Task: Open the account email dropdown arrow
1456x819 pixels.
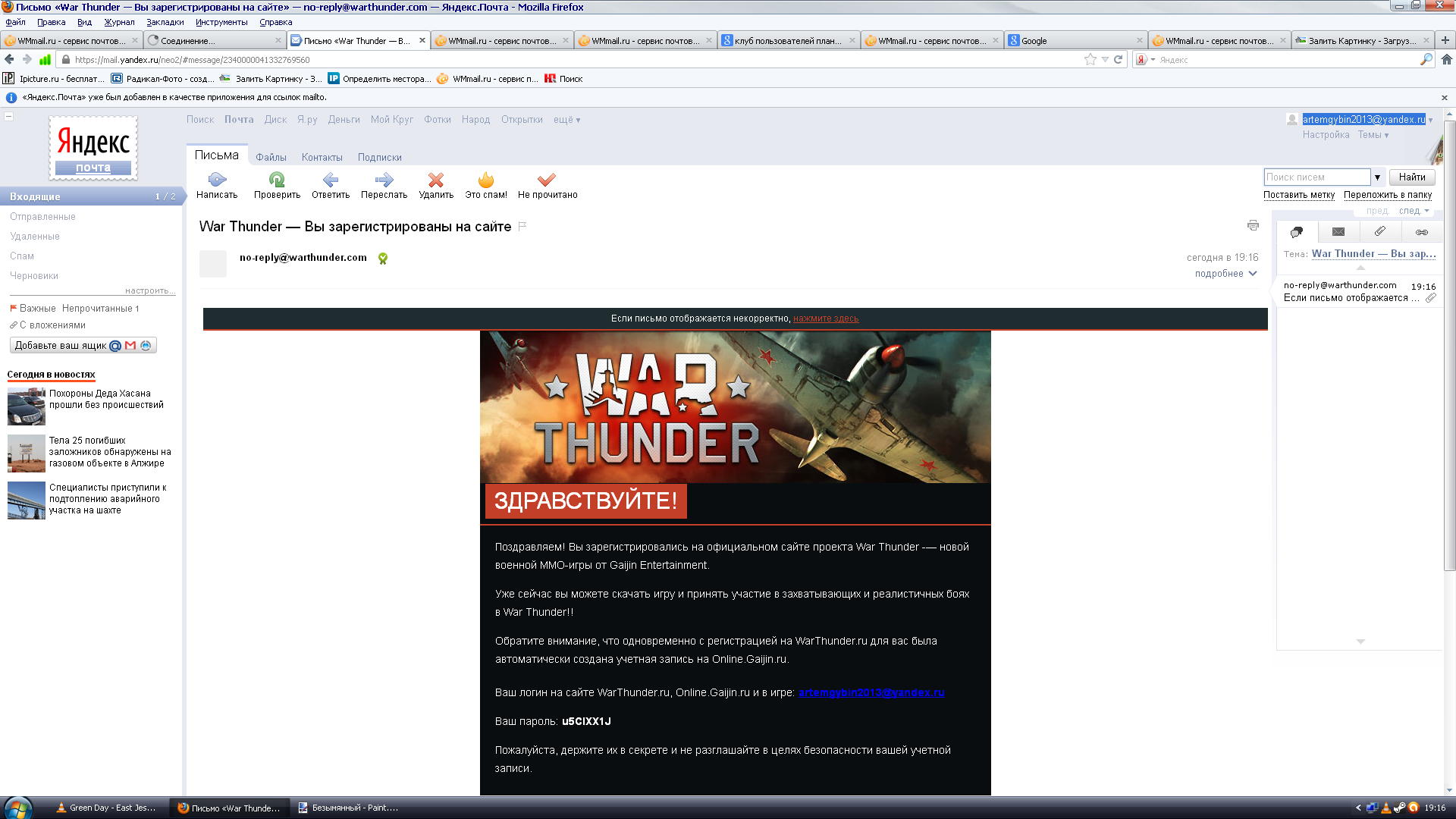Action: [1431, 120]
